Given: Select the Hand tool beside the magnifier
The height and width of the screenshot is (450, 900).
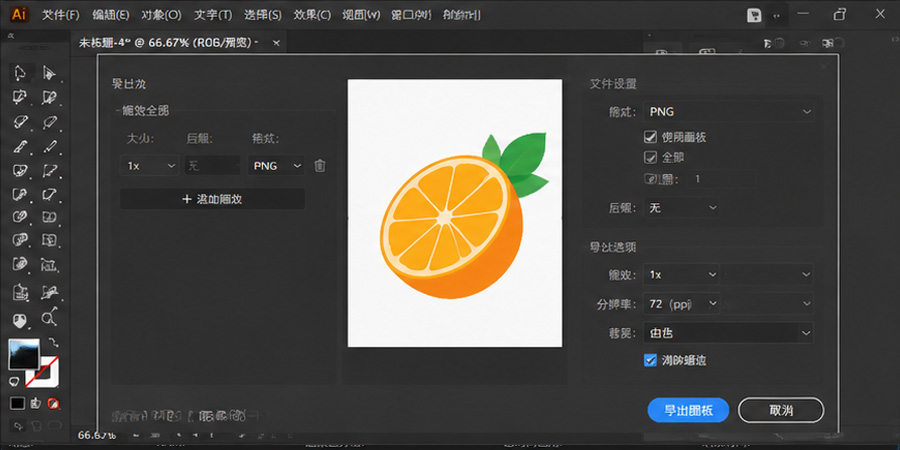Looking at the screenshot, I should click(x=20, y=320).
